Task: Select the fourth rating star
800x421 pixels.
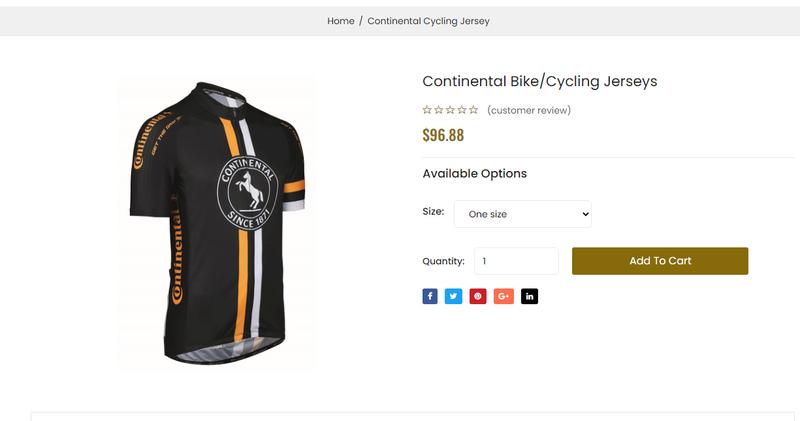Action: (x=462, y=110)
